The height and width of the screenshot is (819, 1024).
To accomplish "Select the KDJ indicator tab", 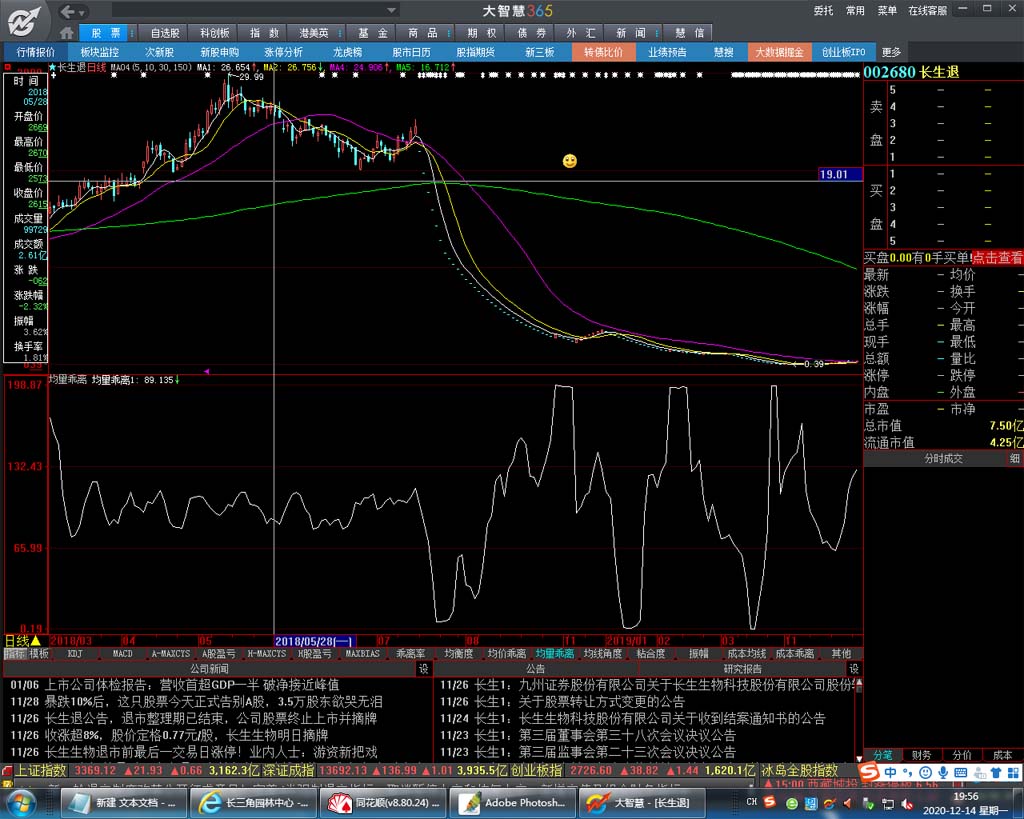I will click(75, 653).
